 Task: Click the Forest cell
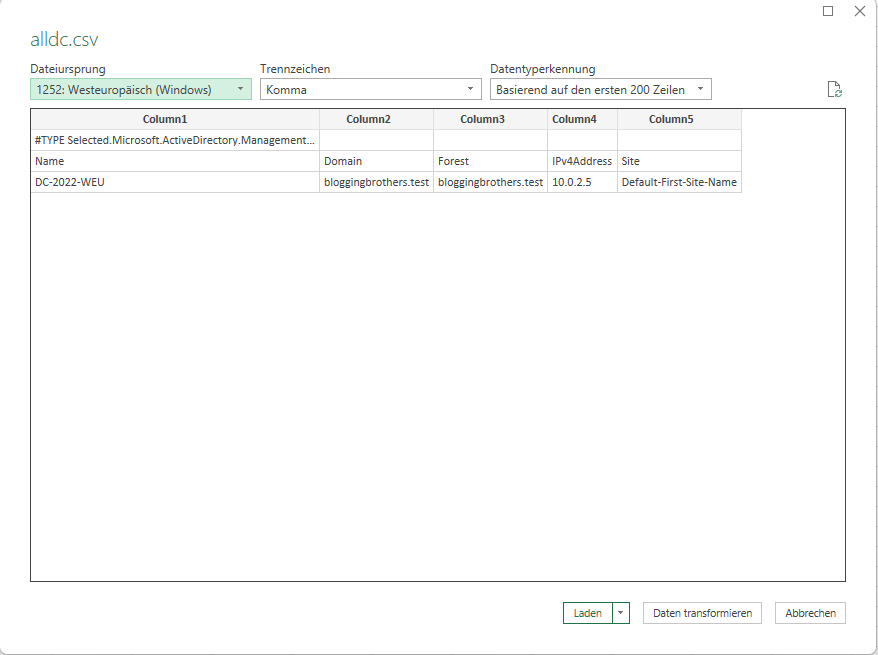(x=490, y=161)
